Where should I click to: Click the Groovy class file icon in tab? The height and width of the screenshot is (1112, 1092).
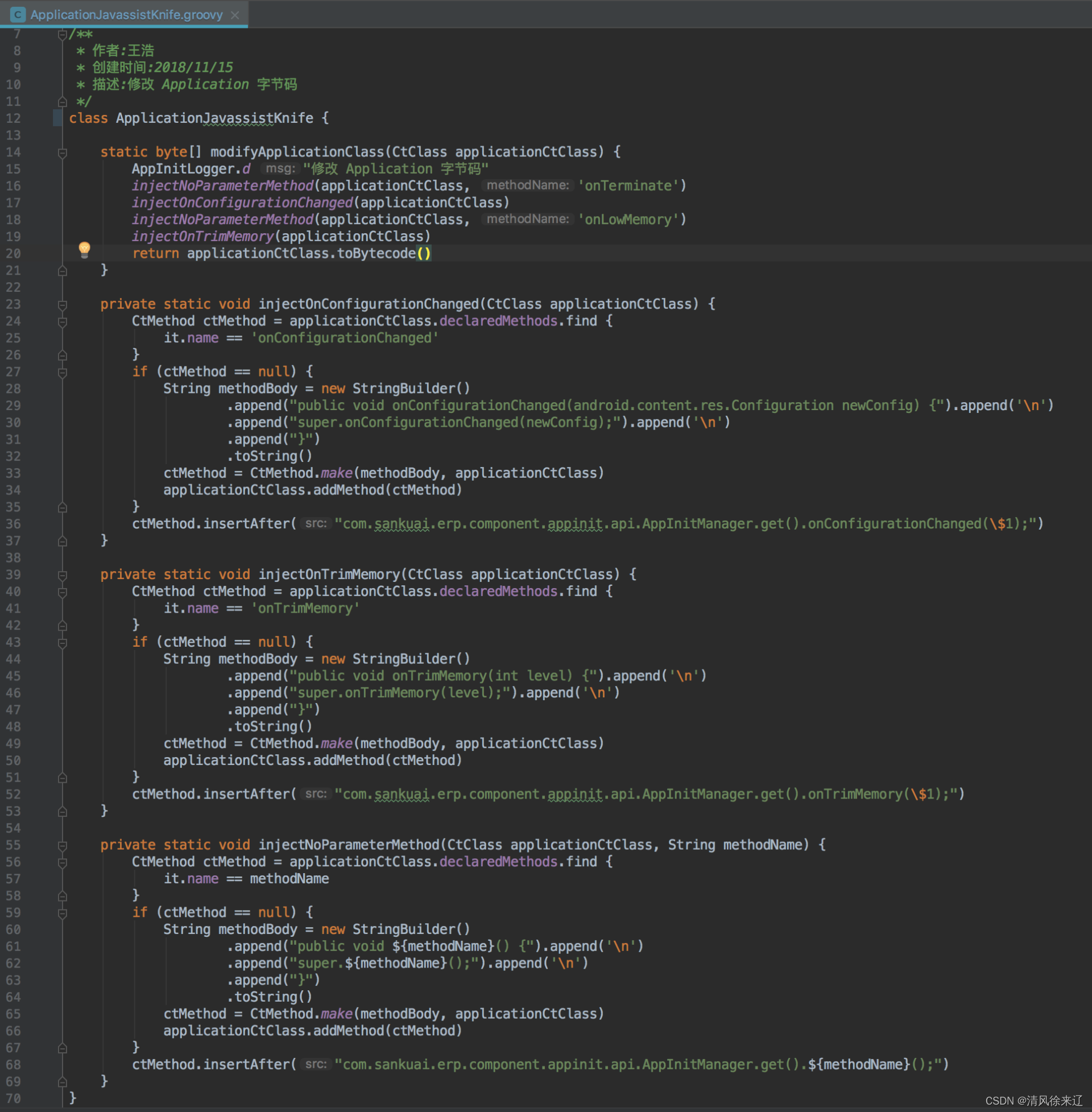click(x=18, y=14)
